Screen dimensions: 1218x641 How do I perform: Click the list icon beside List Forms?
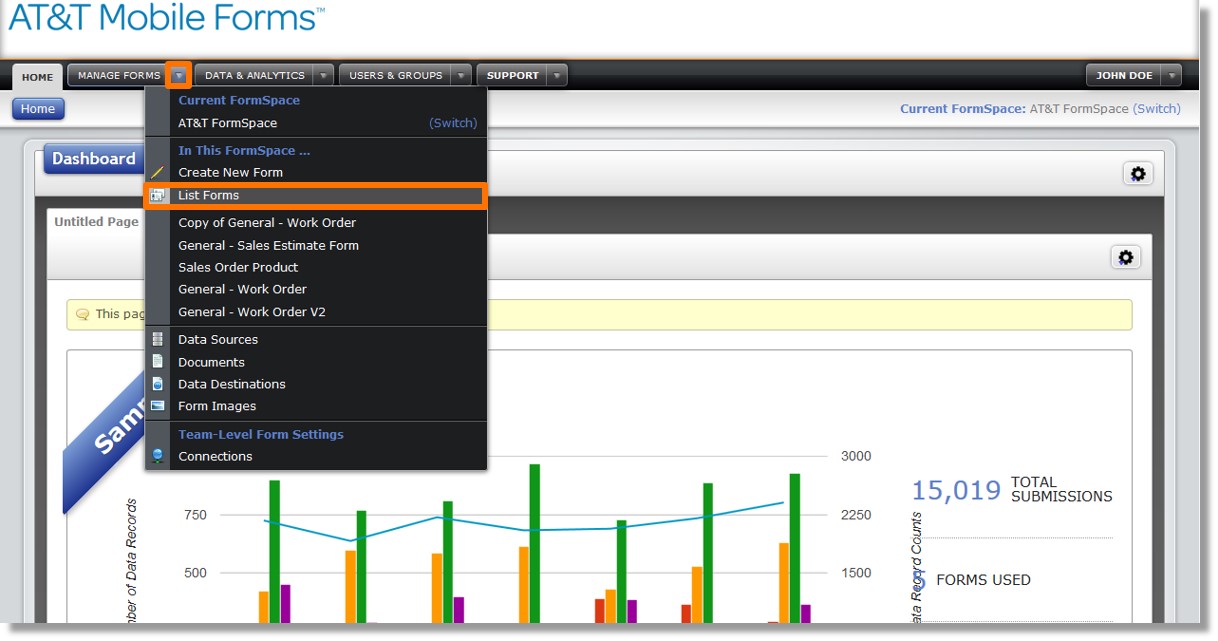tap(157, 196)
